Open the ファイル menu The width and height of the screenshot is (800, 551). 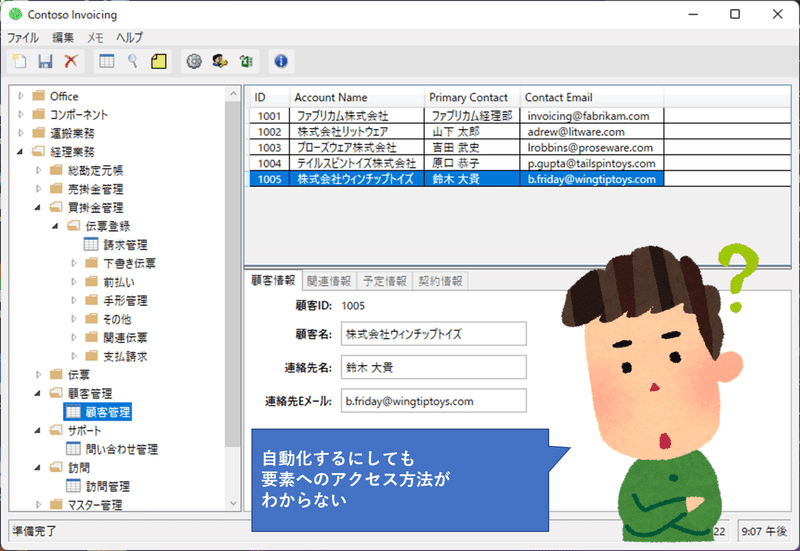[x=22, y=37]
